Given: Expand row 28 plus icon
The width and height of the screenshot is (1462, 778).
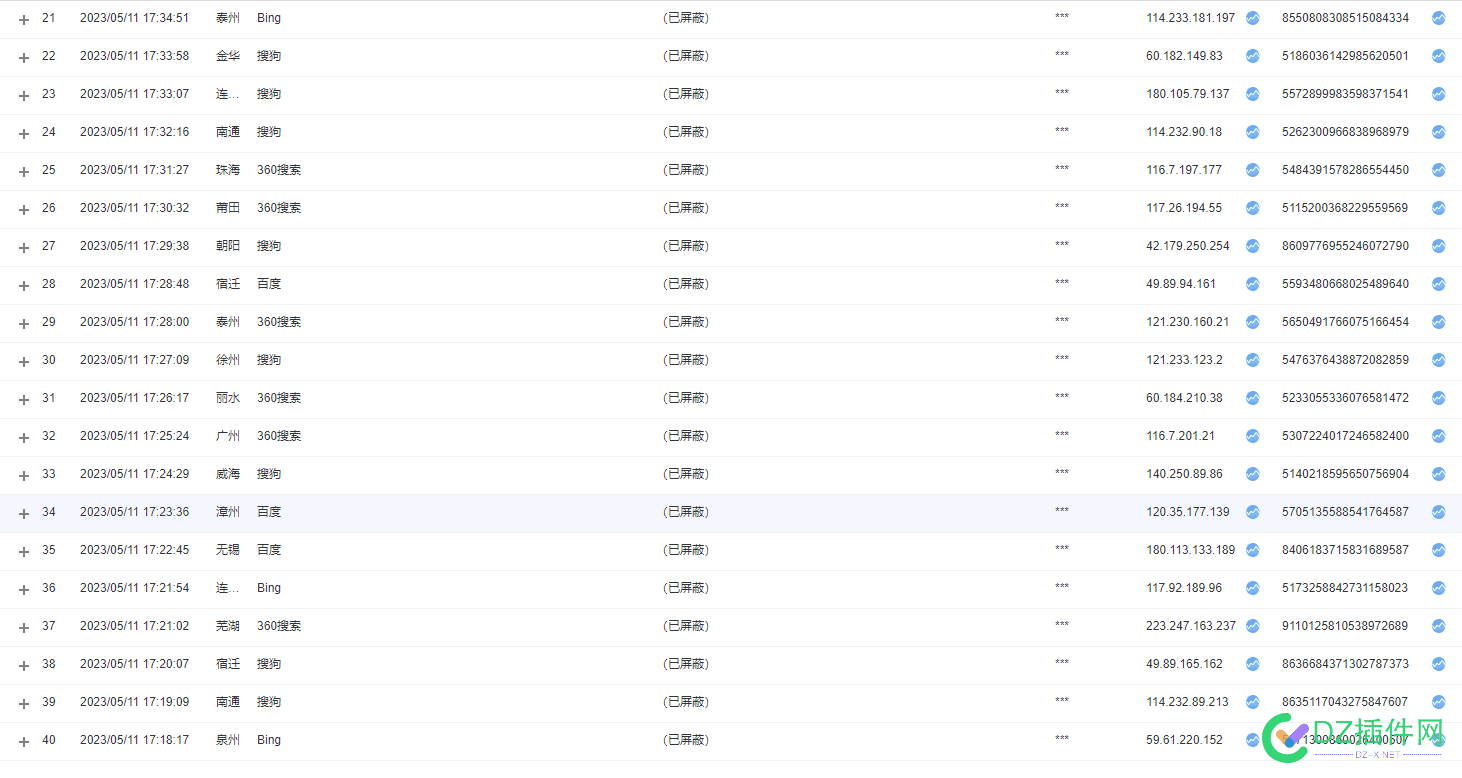Looking at the screenshot, I should click(24, 285).
